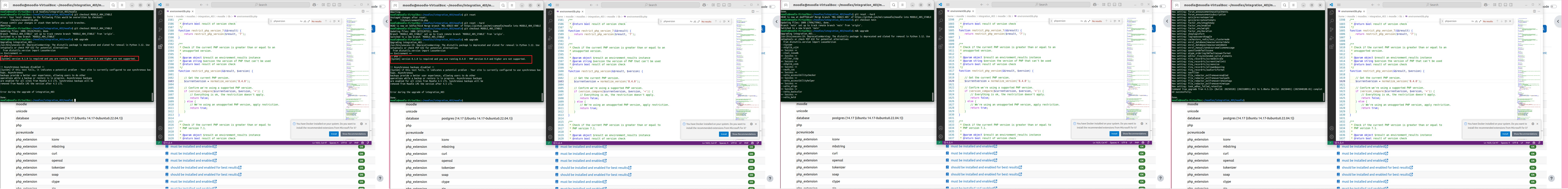Click search icon in first panel's terminal header
This screenshot has height=189, width=1568.
[x=113, y=5]
